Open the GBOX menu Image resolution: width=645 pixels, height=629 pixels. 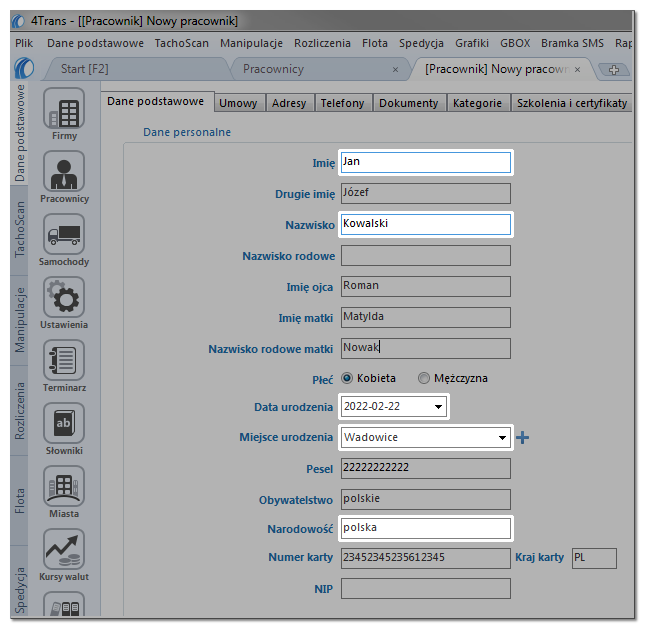(515, 43)
